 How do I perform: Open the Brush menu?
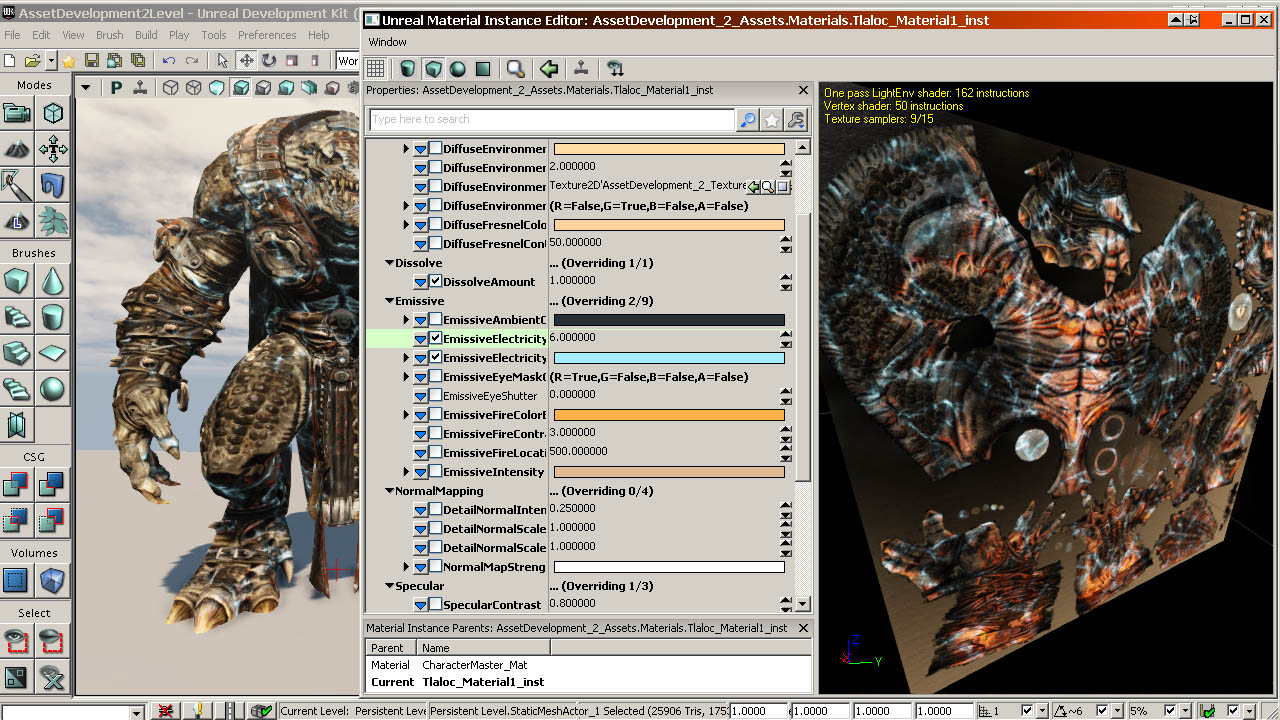110,35
